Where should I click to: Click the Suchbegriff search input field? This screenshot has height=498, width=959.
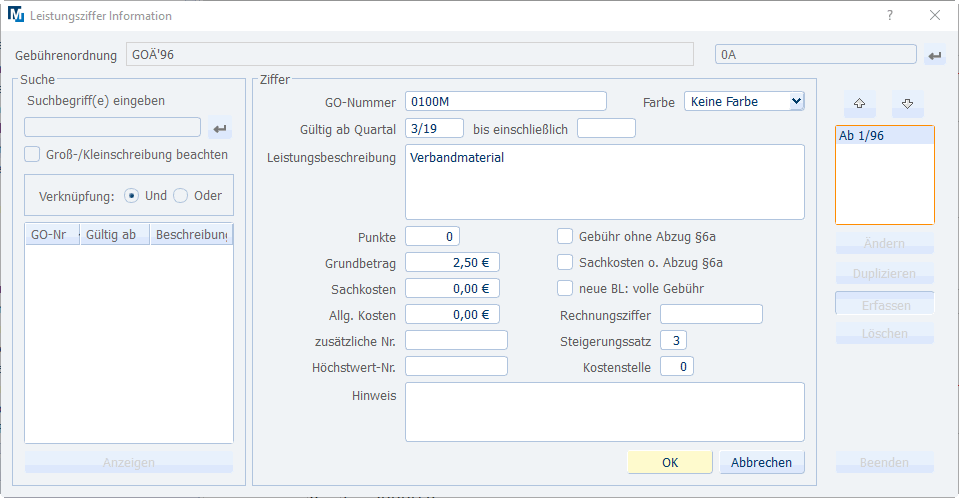coord(113,127)
